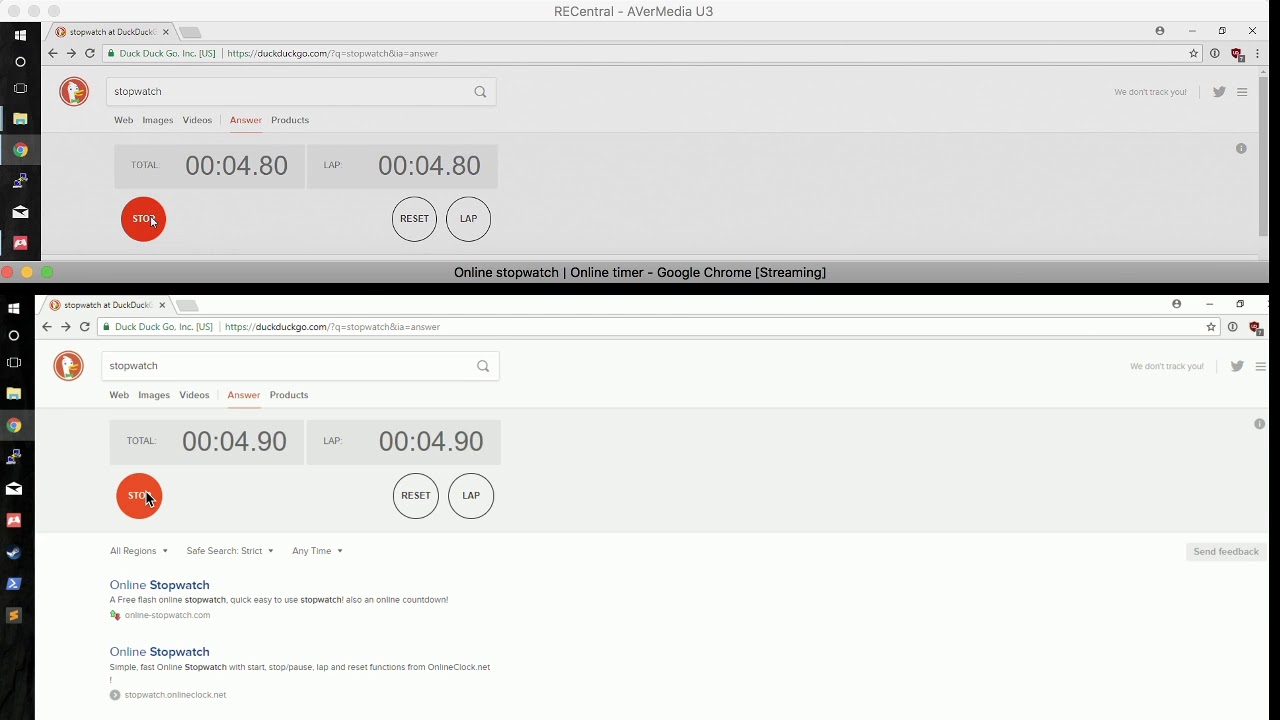
Task: Click LAP button in RECentral window
Action: [x=468, y=219]
